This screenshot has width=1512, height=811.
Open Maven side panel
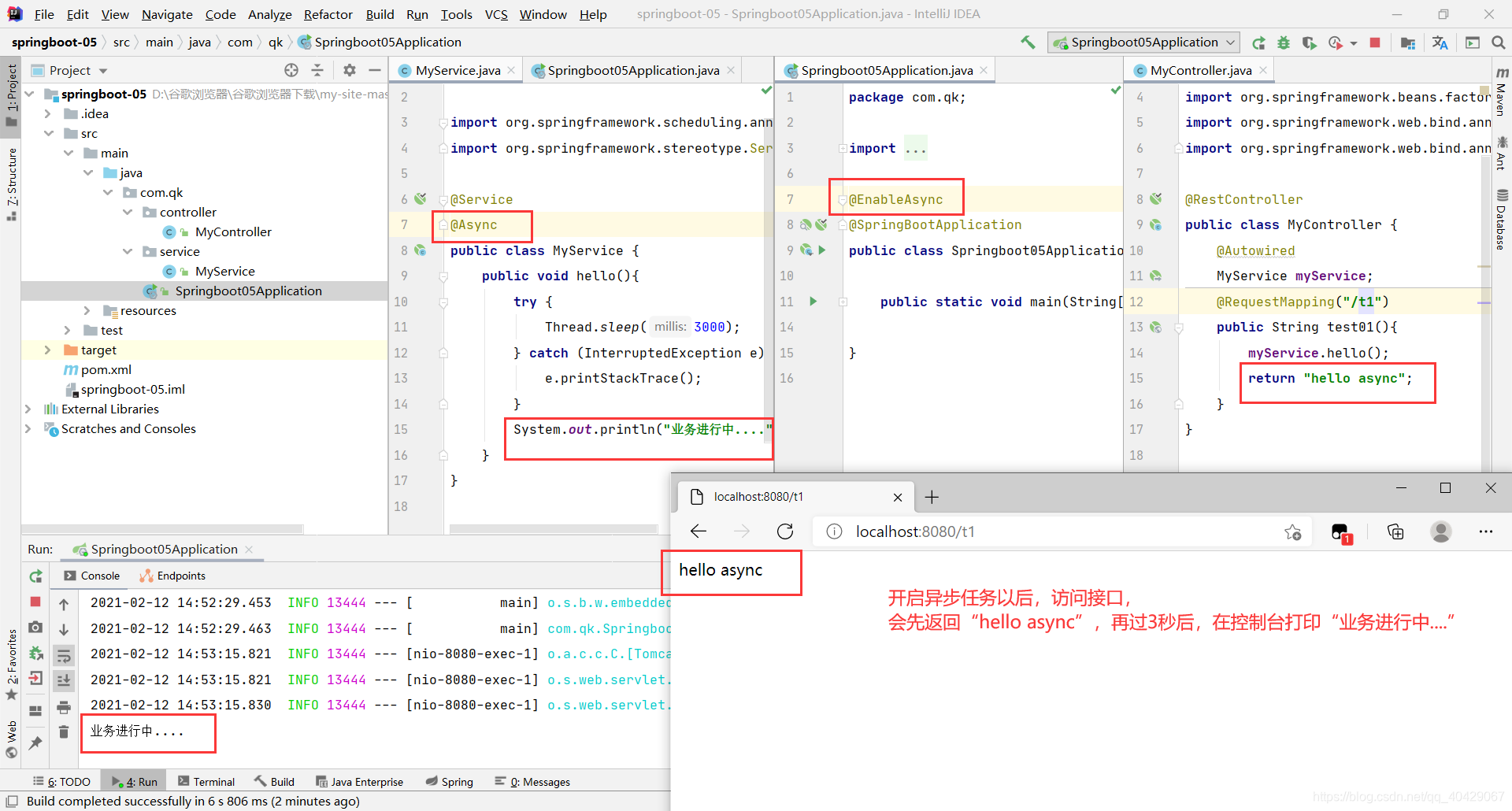pos(1502,91)
